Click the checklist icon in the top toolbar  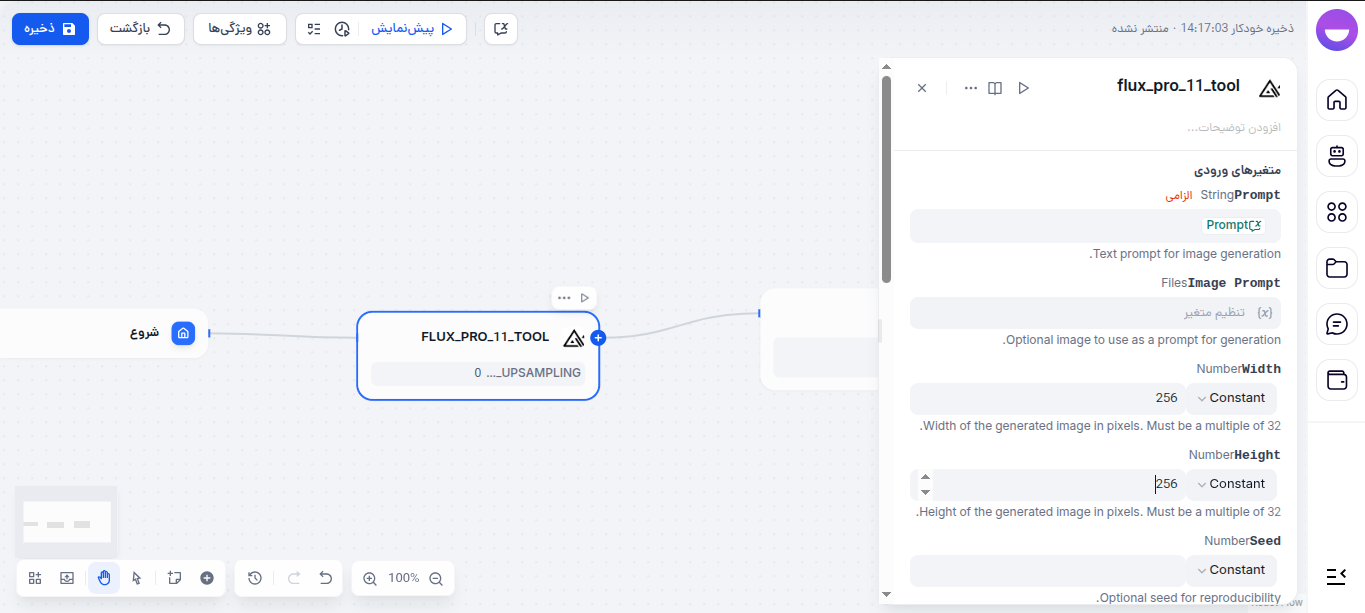(313, 29)
